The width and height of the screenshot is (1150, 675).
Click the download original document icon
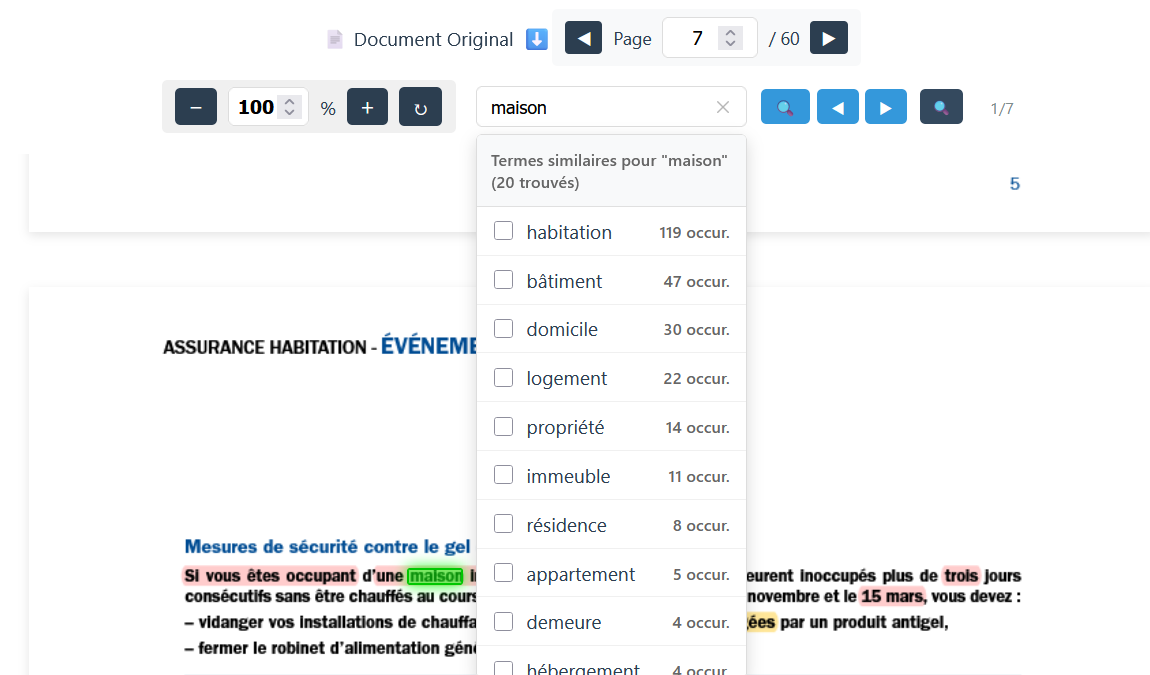coord(537,39)
